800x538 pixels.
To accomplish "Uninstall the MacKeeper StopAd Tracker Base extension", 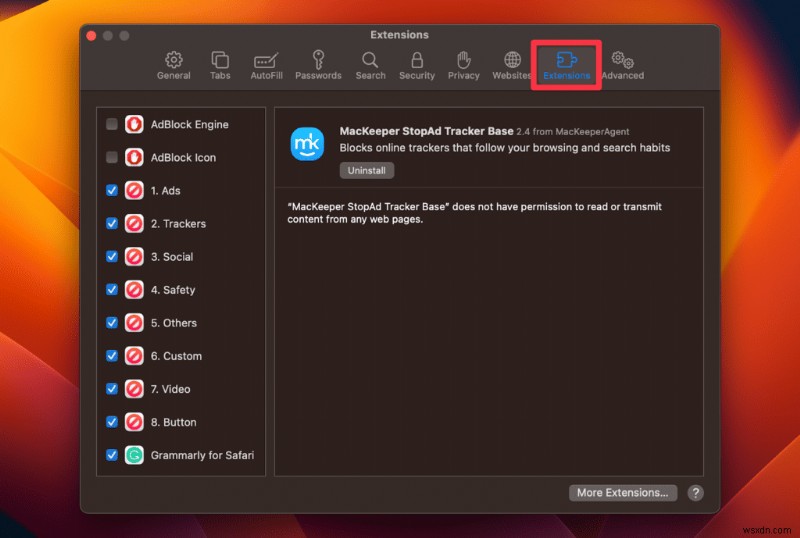I will click(x=366, y=170).
